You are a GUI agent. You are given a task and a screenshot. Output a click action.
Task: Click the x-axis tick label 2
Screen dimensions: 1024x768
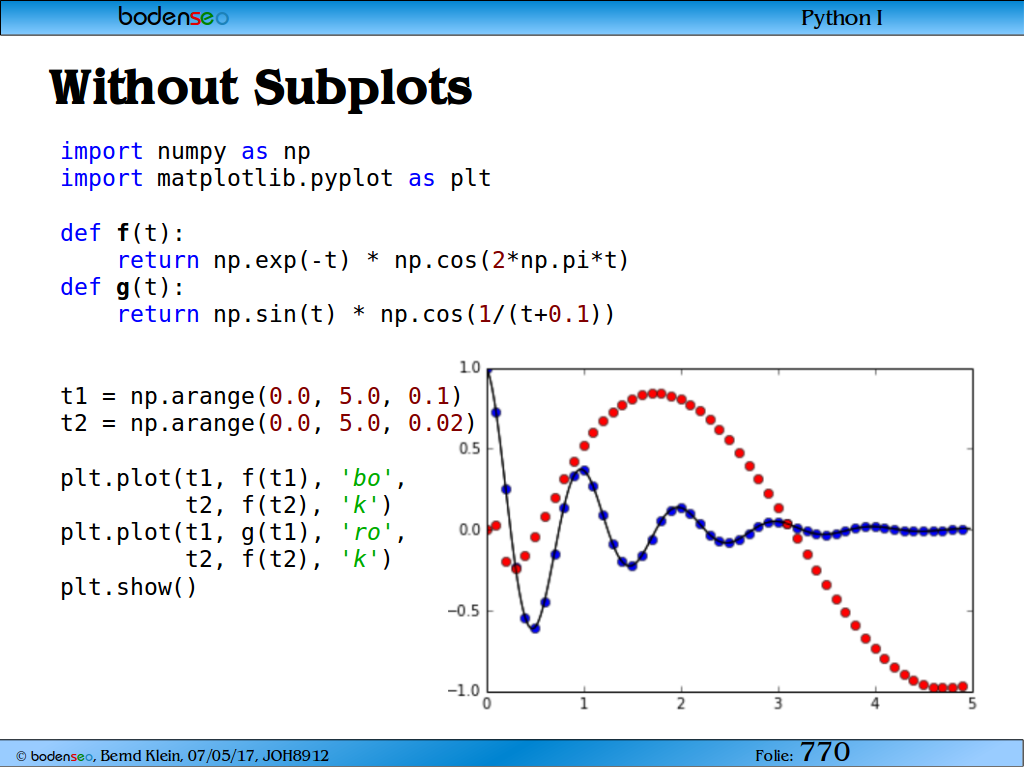681,704
